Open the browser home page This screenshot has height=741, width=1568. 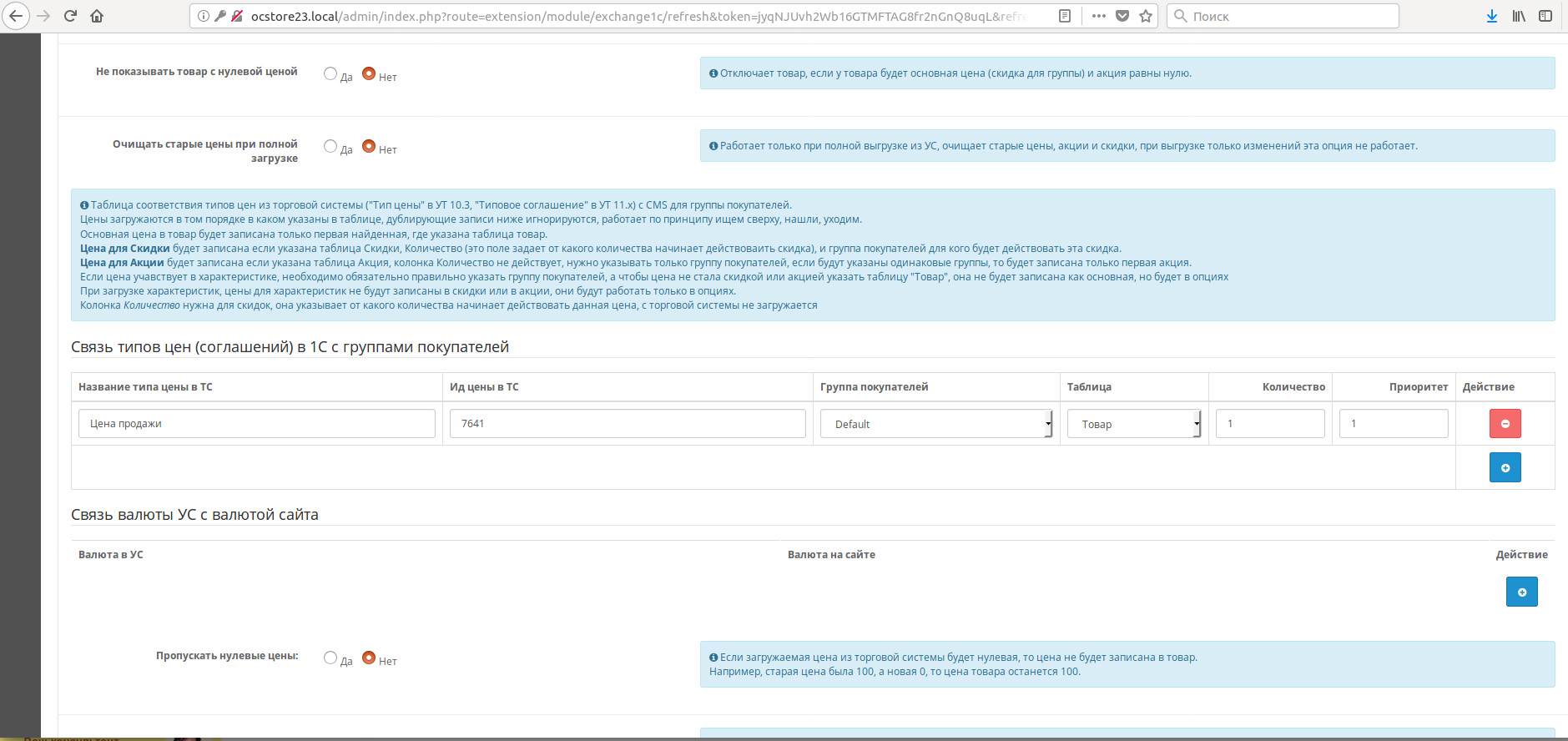click(x=97, y=16)
